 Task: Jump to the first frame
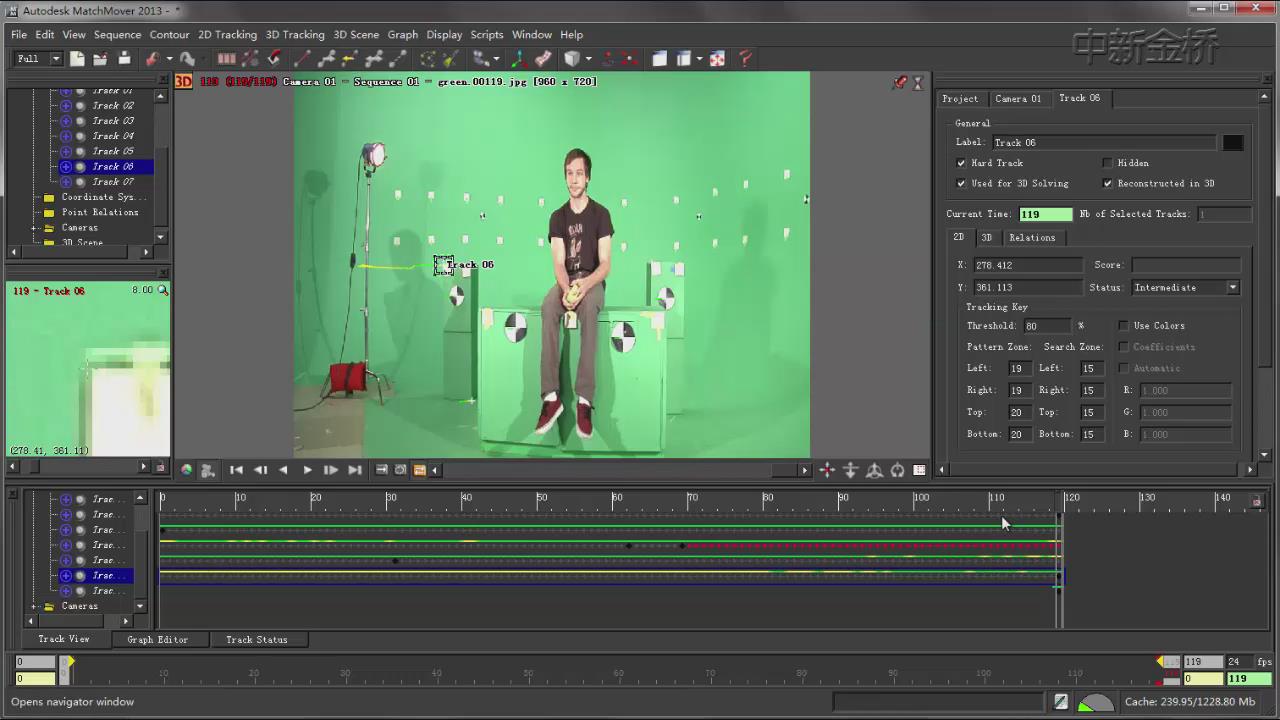[236, 470]
